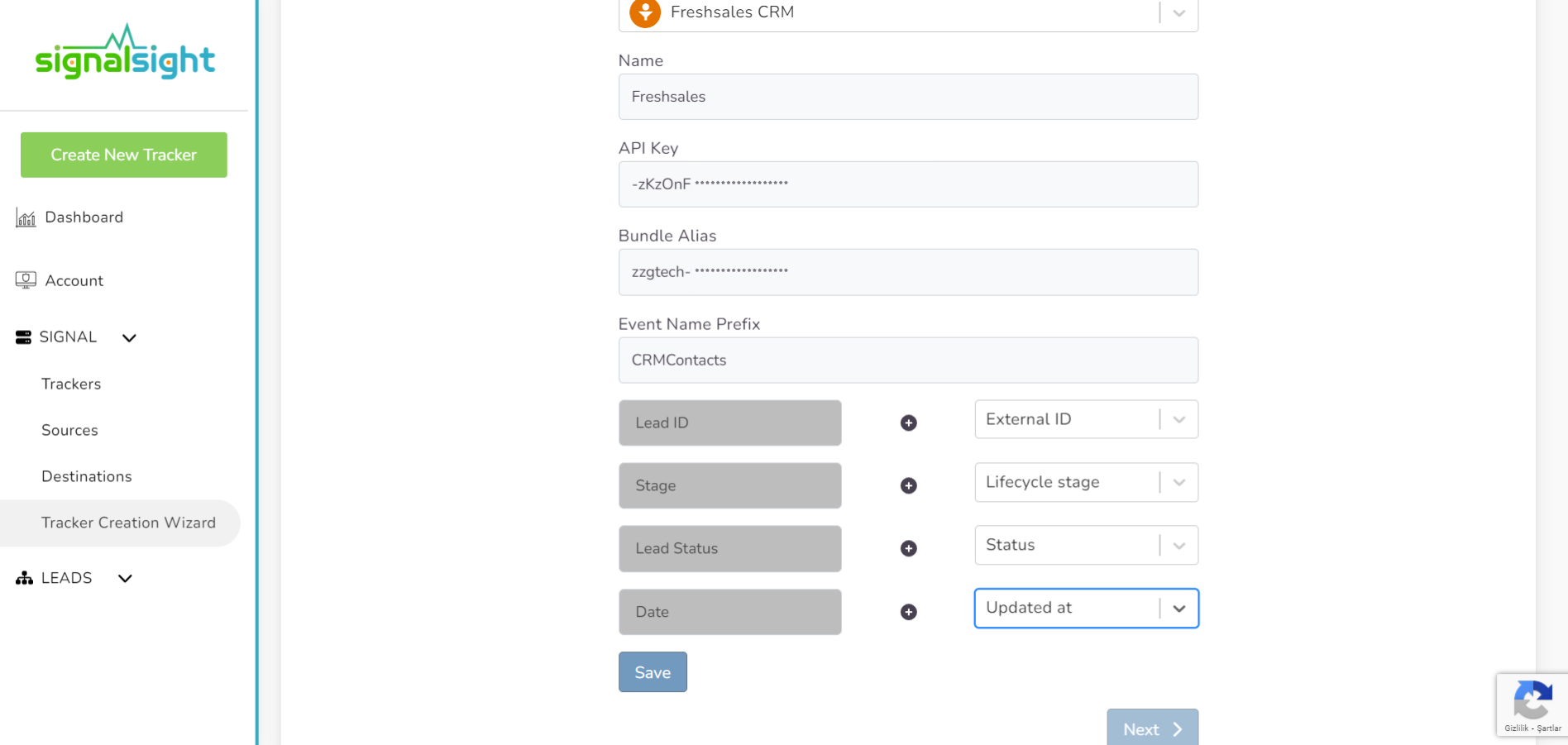Click the Stage field button

[x=729, y=486]
